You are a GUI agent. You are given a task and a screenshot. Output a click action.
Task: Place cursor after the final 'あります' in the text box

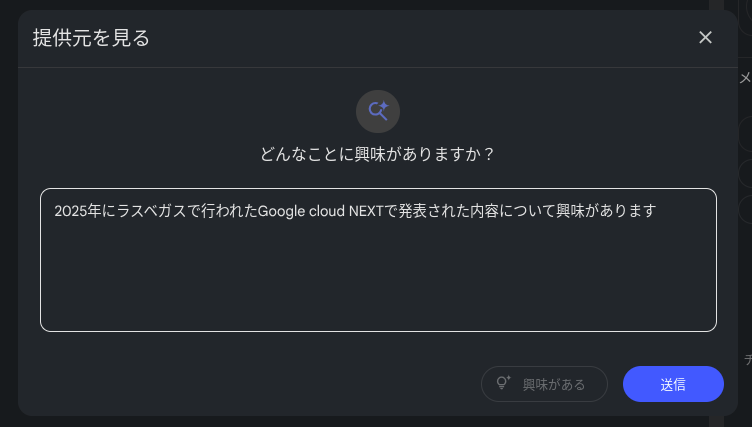[657, 211]
